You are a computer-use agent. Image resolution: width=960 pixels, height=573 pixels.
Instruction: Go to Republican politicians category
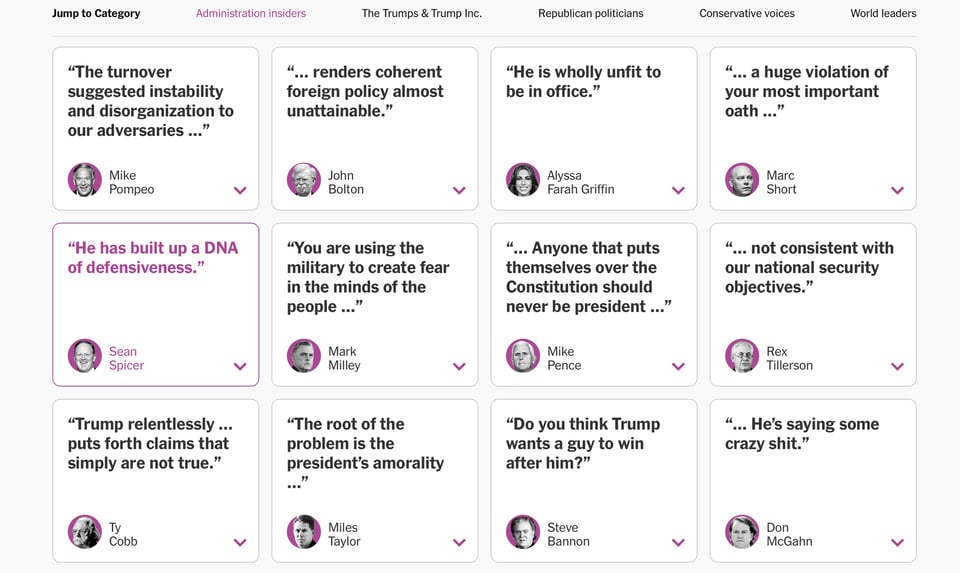(591, 14)
